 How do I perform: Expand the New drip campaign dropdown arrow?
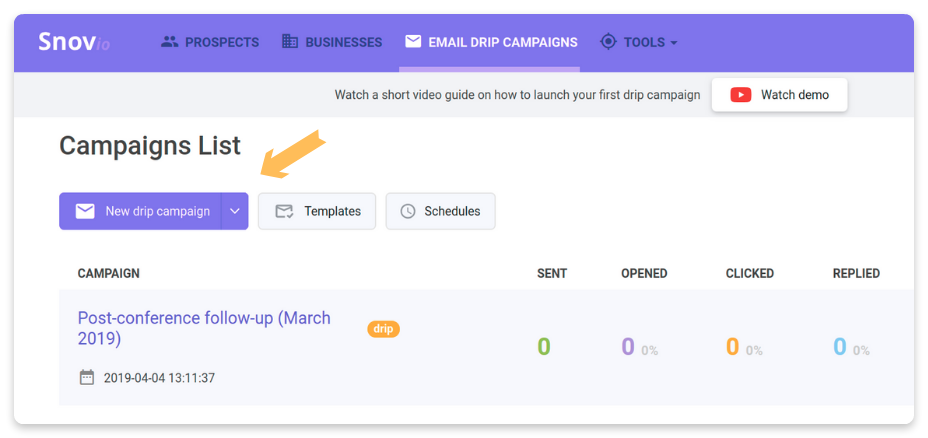point(235,211)
